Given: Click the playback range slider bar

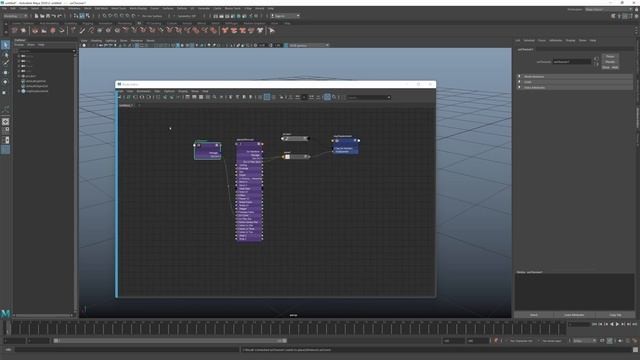Looking at the screenshot, I should 169,340.
